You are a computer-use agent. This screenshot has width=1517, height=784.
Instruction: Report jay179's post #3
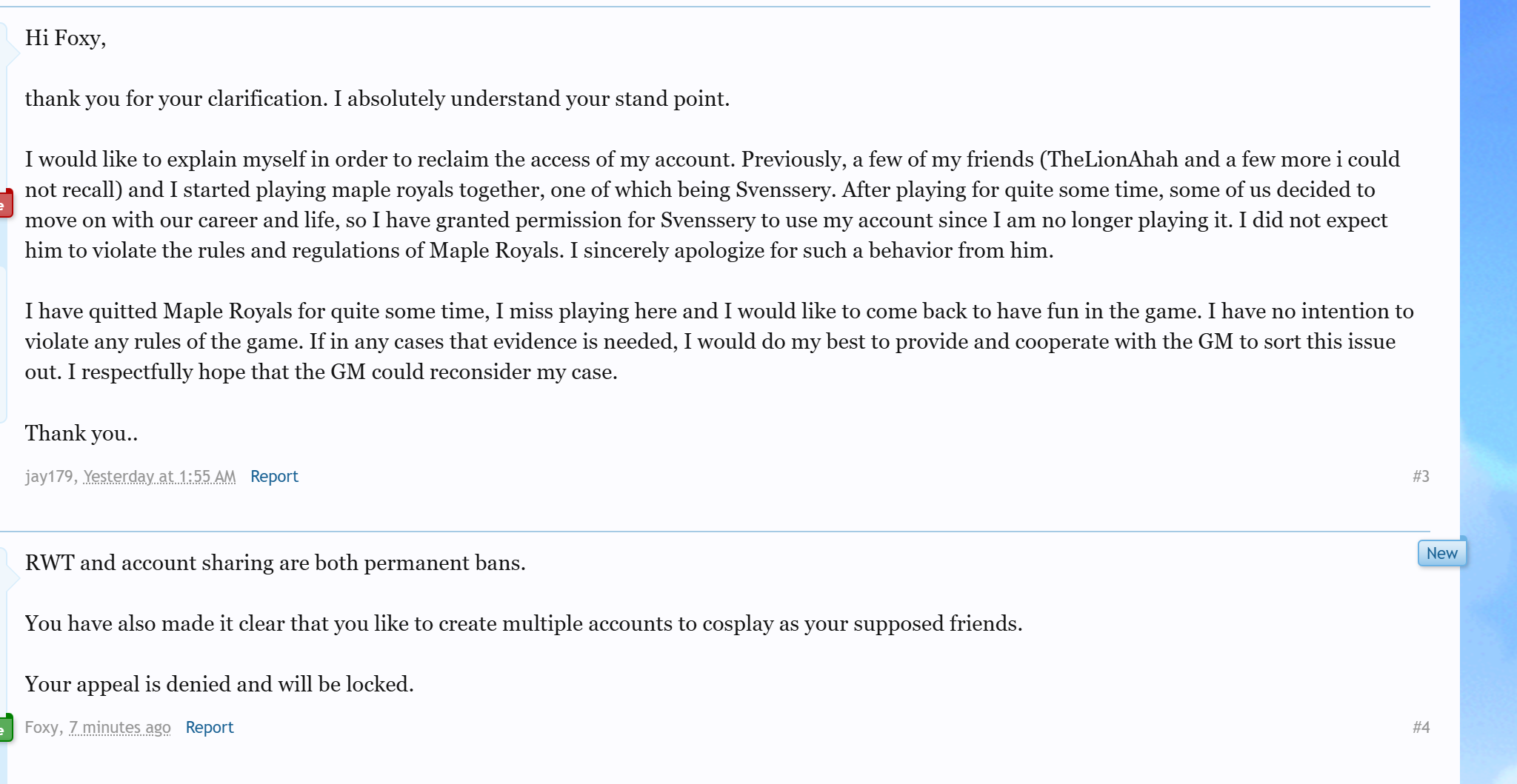274,476
